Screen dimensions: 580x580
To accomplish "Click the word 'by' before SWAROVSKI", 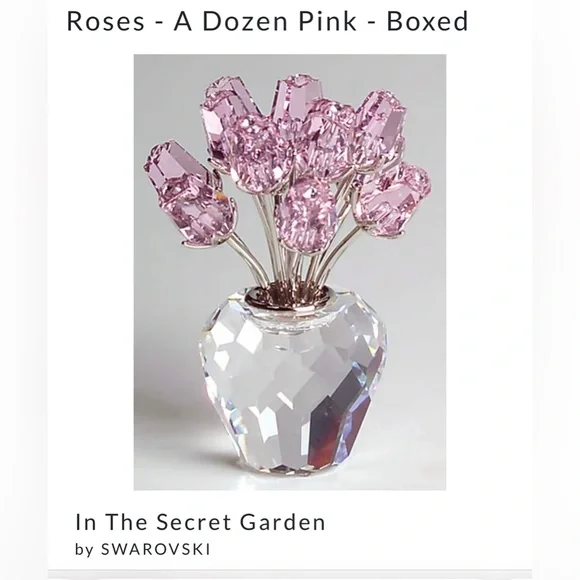I will [84, 550].
